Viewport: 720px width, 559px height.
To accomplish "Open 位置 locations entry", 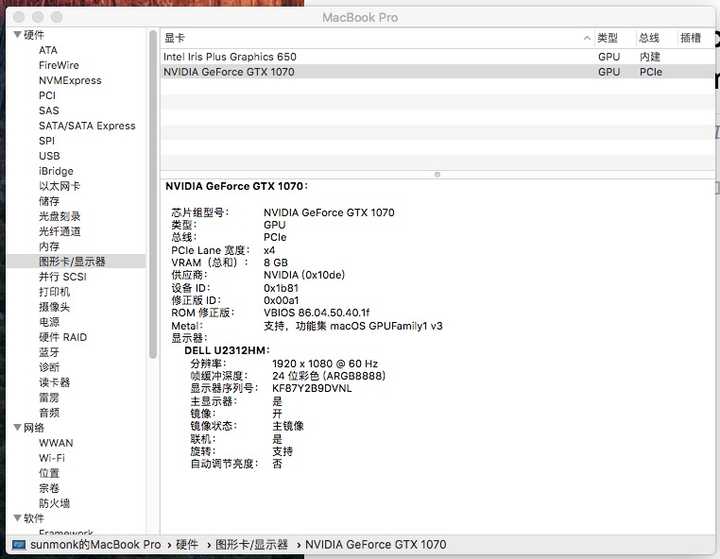I will pyautogui.click(x=49, y=473).
